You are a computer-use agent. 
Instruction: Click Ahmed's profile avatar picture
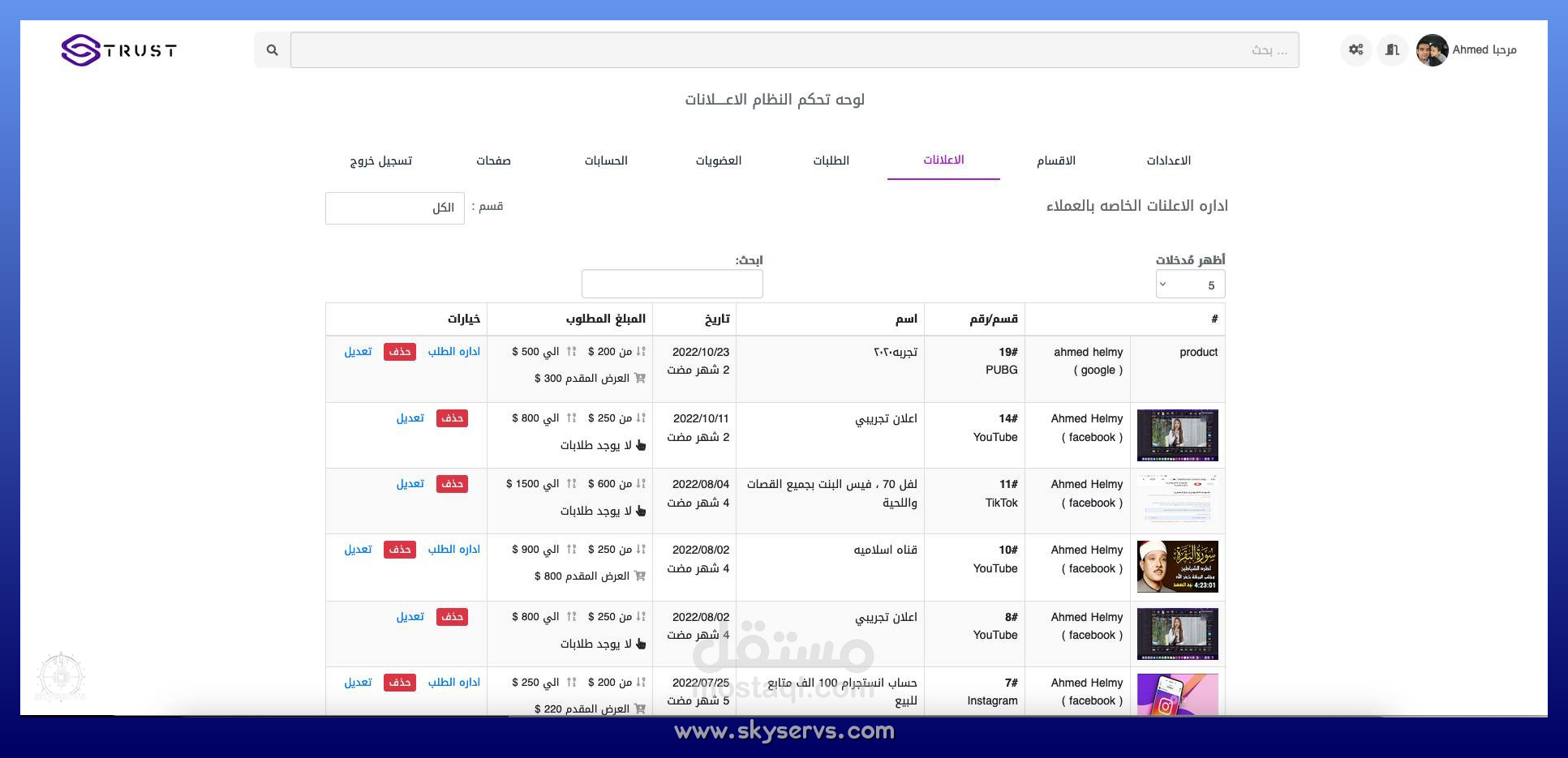(1432, 50)
